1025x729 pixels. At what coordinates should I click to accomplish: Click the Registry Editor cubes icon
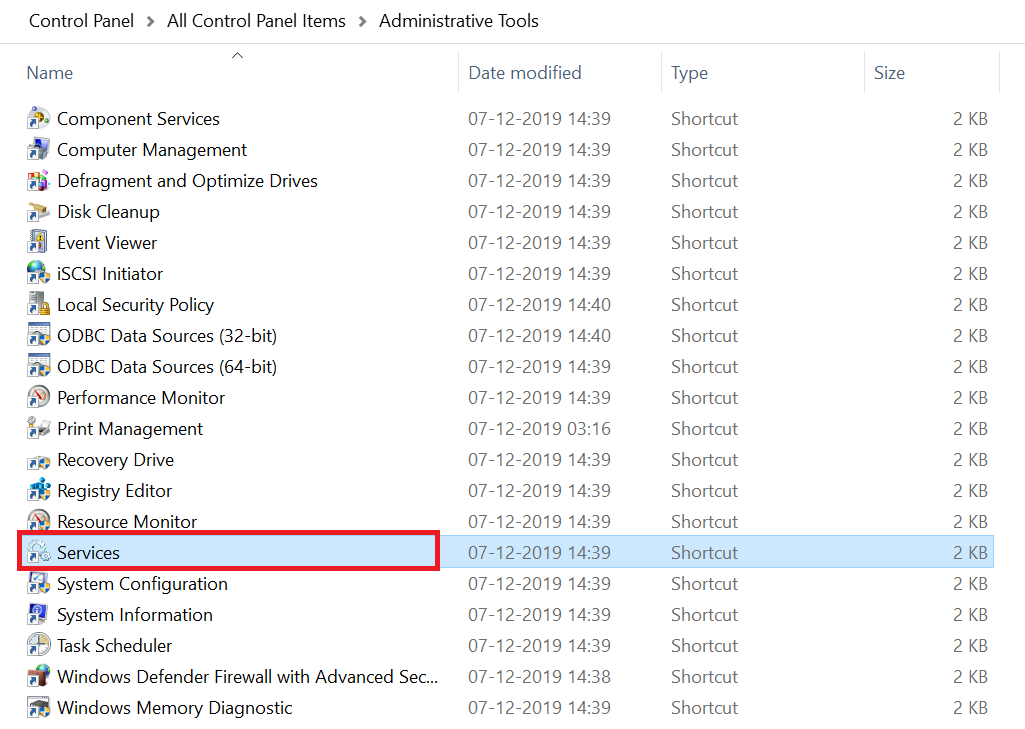pyautogui.click(x=39, y=490)
